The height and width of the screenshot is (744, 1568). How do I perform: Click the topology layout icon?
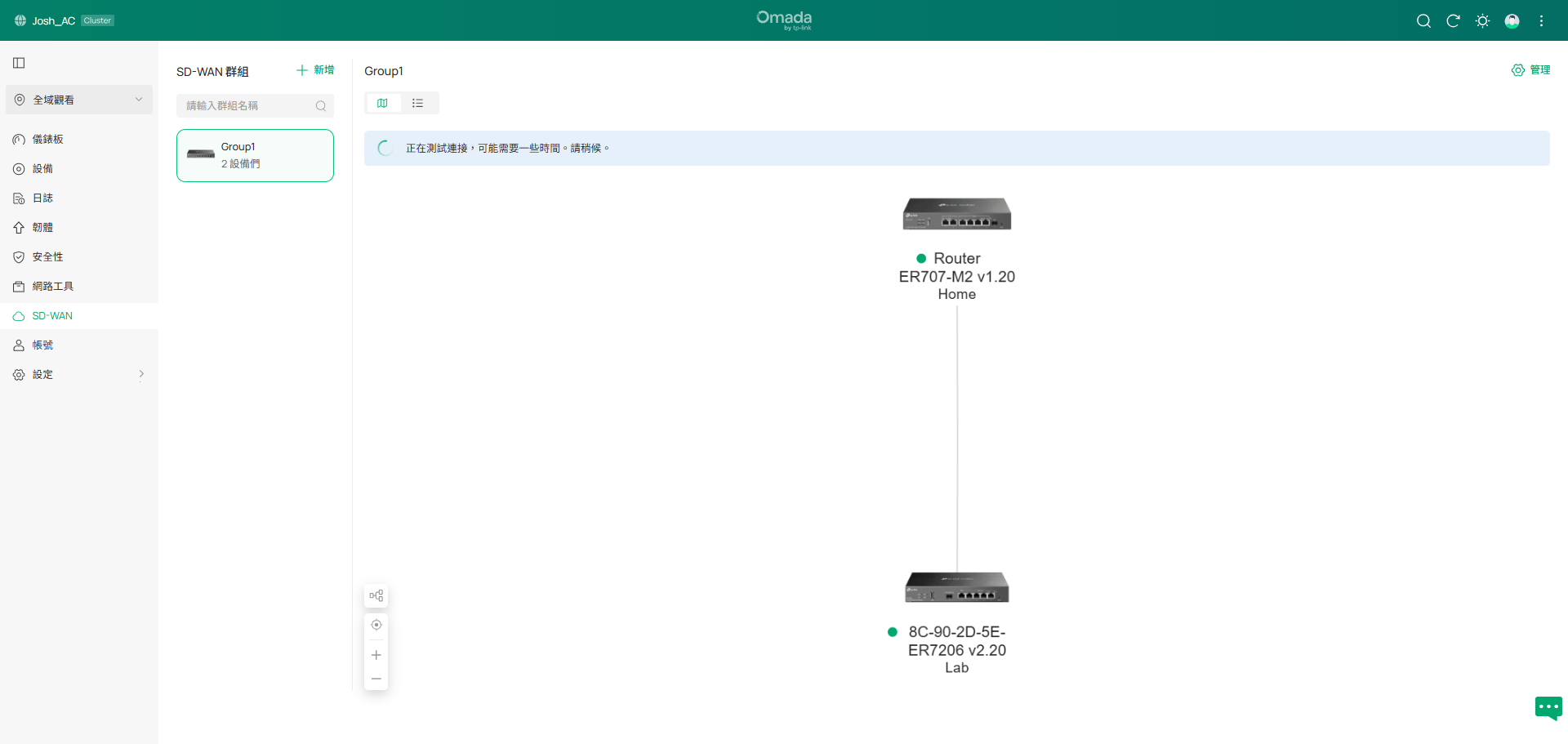(x=376, y=595)
